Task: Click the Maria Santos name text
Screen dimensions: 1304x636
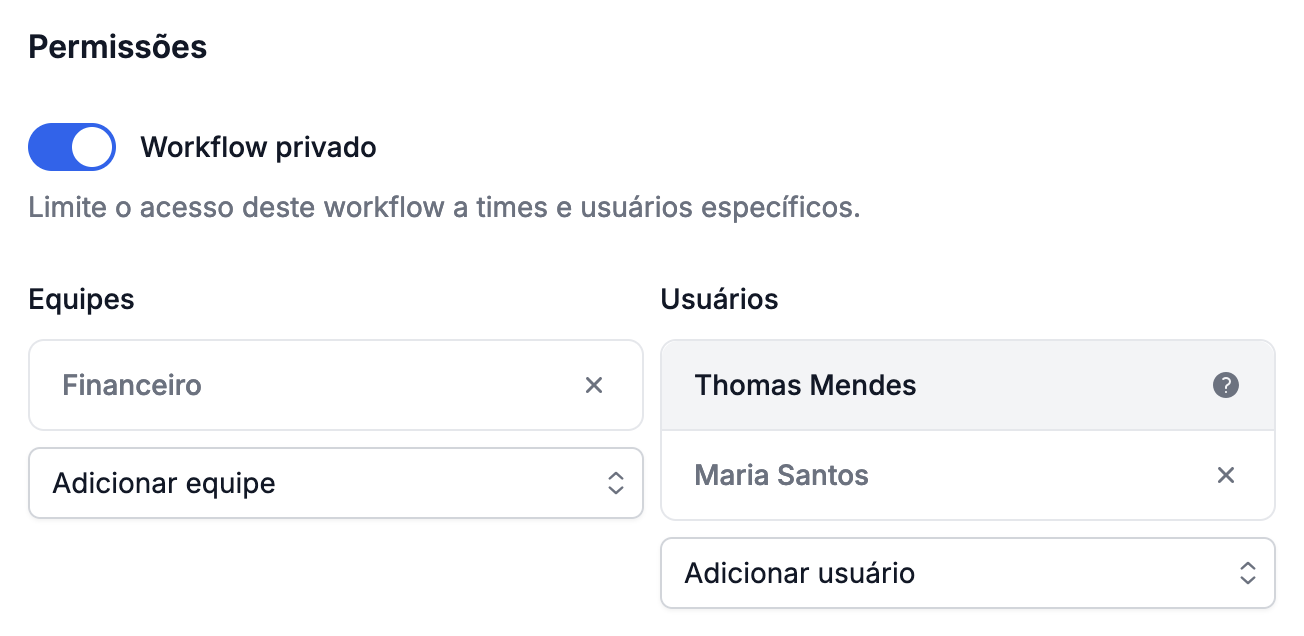Action: 782,475
